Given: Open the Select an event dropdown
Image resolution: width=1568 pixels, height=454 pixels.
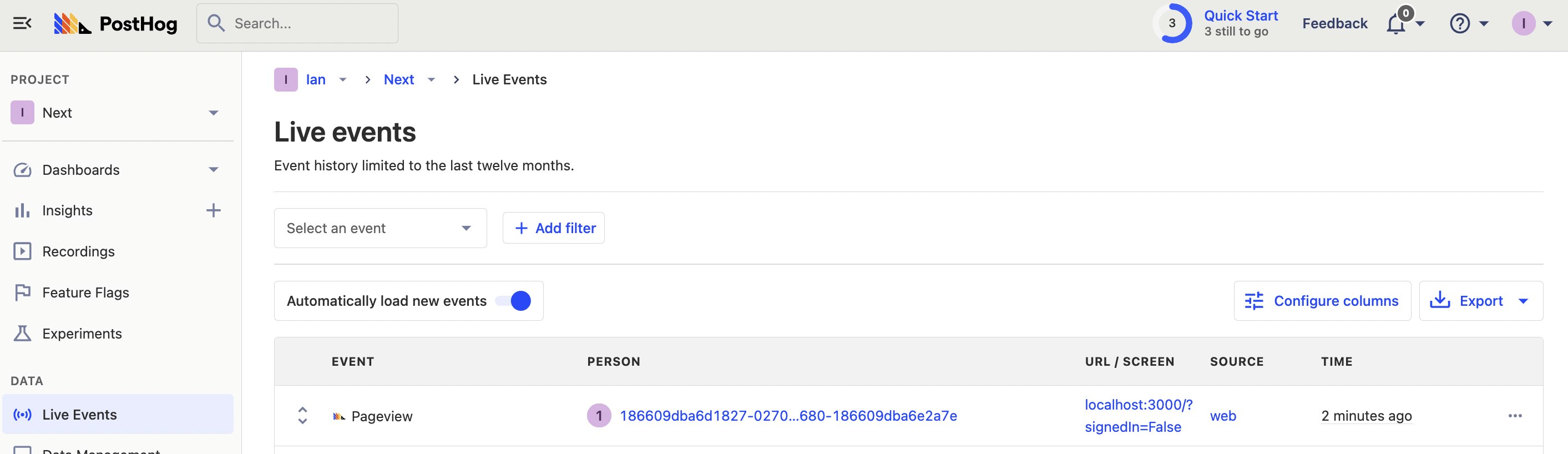Looking at the screenshot, I should [x=380, y=228].
